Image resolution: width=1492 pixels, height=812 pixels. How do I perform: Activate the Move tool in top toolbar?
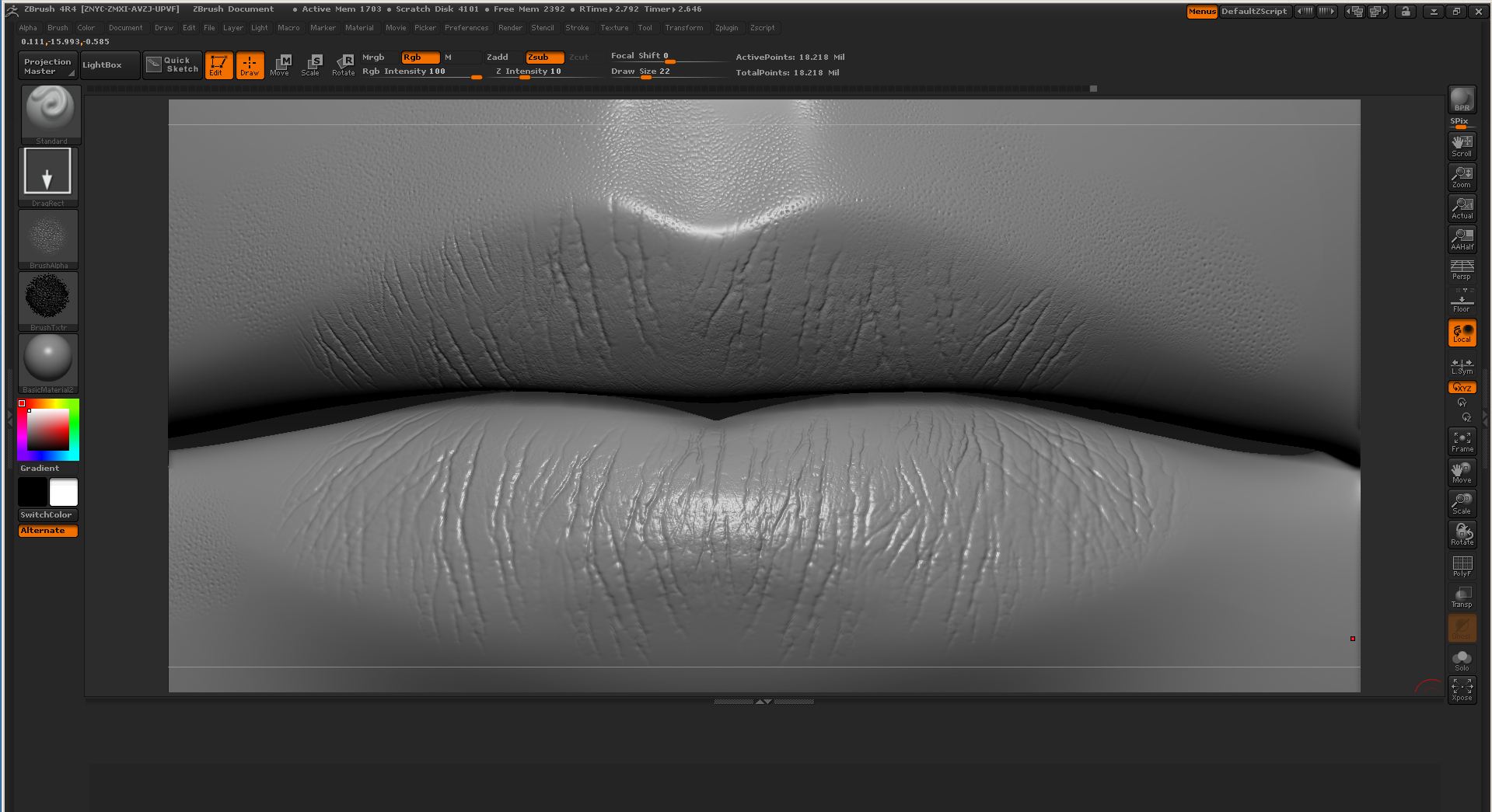pos(280,65)
